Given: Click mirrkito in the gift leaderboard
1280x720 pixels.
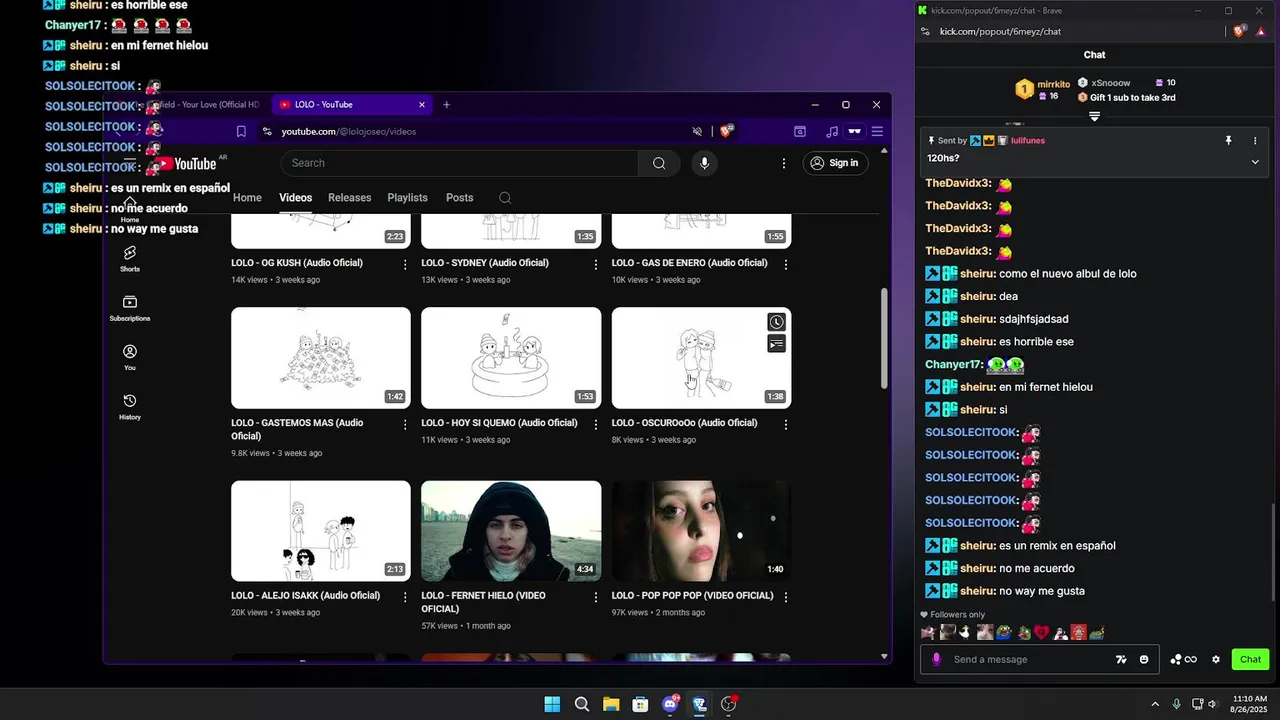Looking at the screenshot, I should 1054,84.
